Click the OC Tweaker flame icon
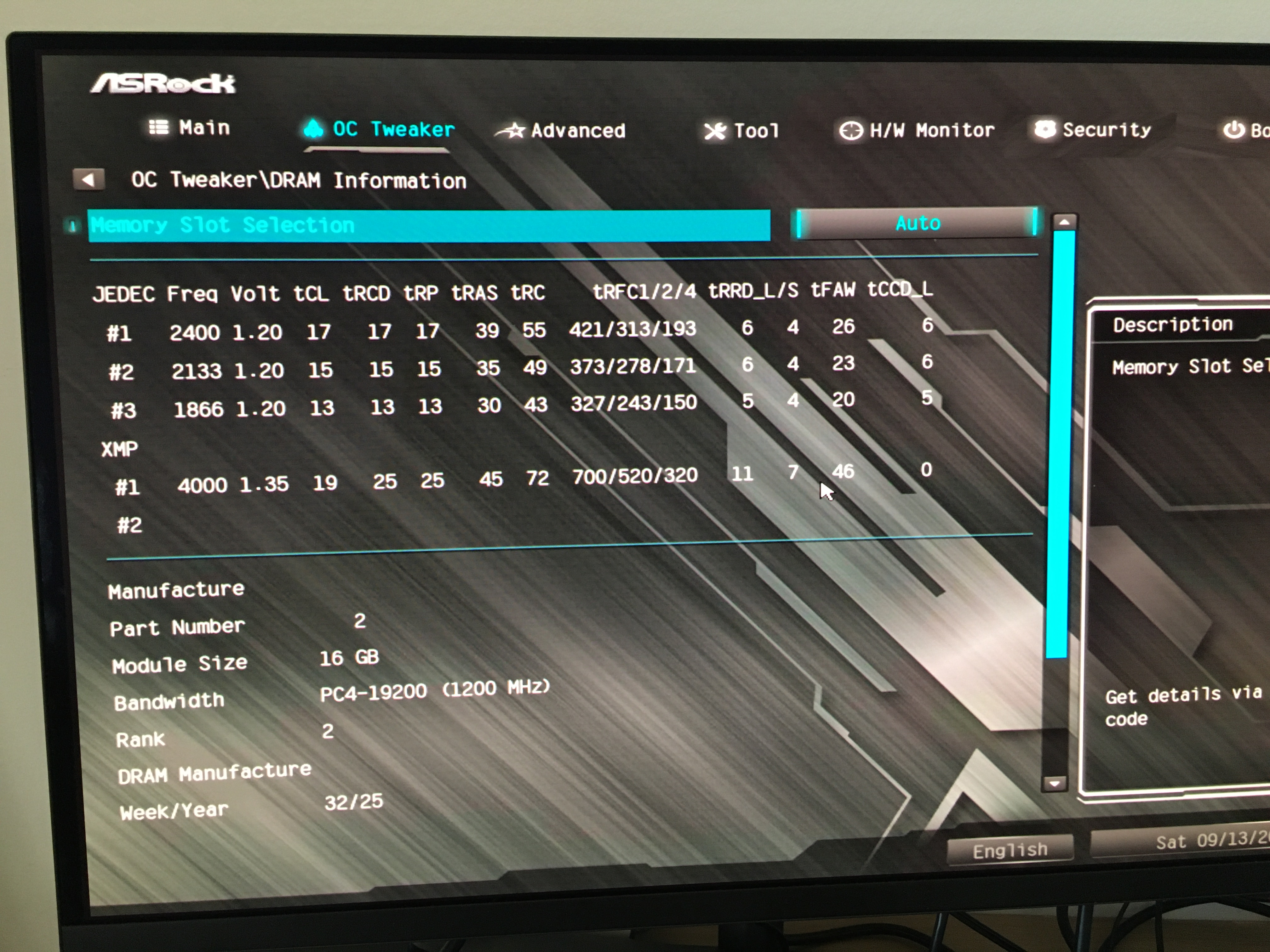 [313, 128]
